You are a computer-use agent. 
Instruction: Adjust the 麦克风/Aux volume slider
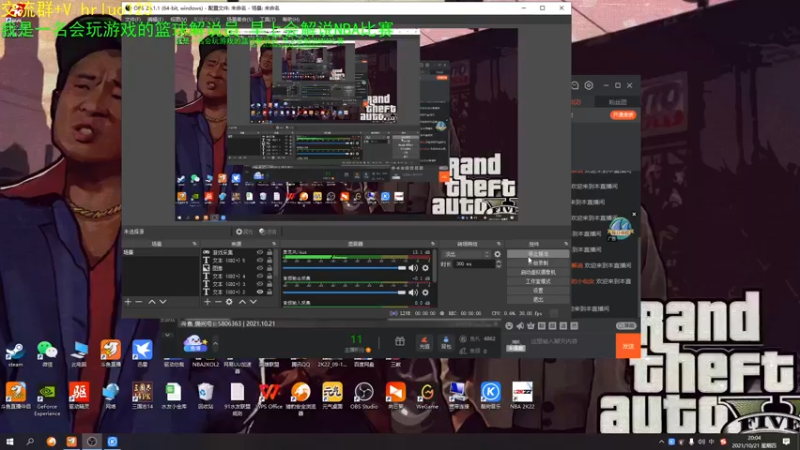coord(344,268)
